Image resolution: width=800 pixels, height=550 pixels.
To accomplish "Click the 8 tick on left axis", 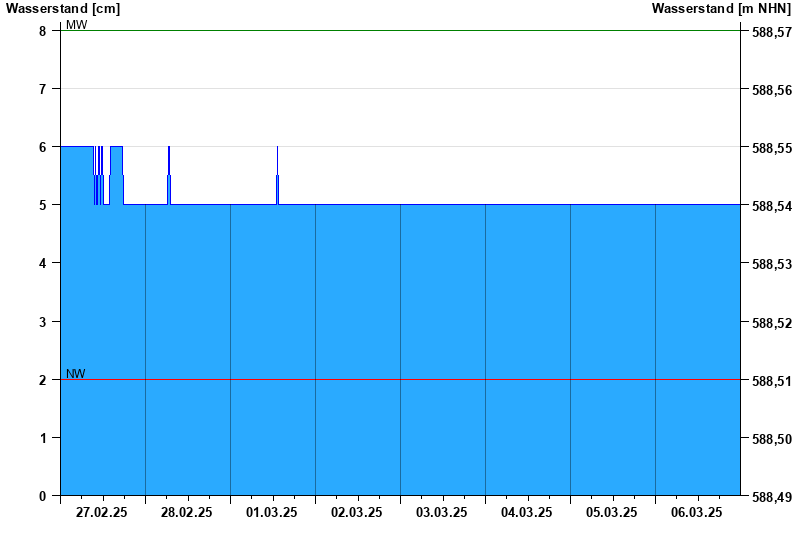I will click(43, 31).
